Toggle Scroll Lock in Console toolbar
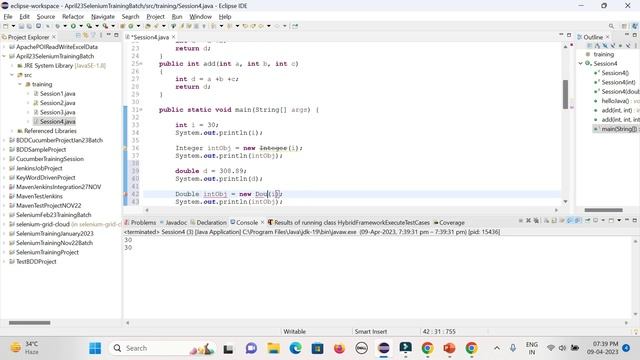640x360 pixels. (x=554, y=220)
